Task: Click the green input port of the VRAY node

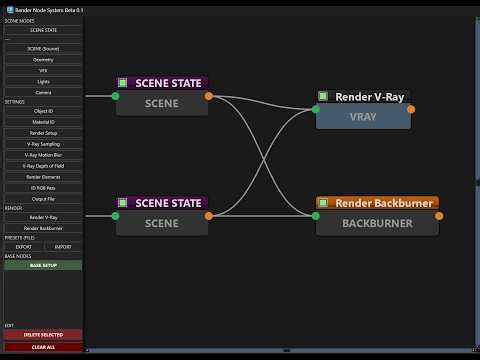Action: [x=316, y=109]
